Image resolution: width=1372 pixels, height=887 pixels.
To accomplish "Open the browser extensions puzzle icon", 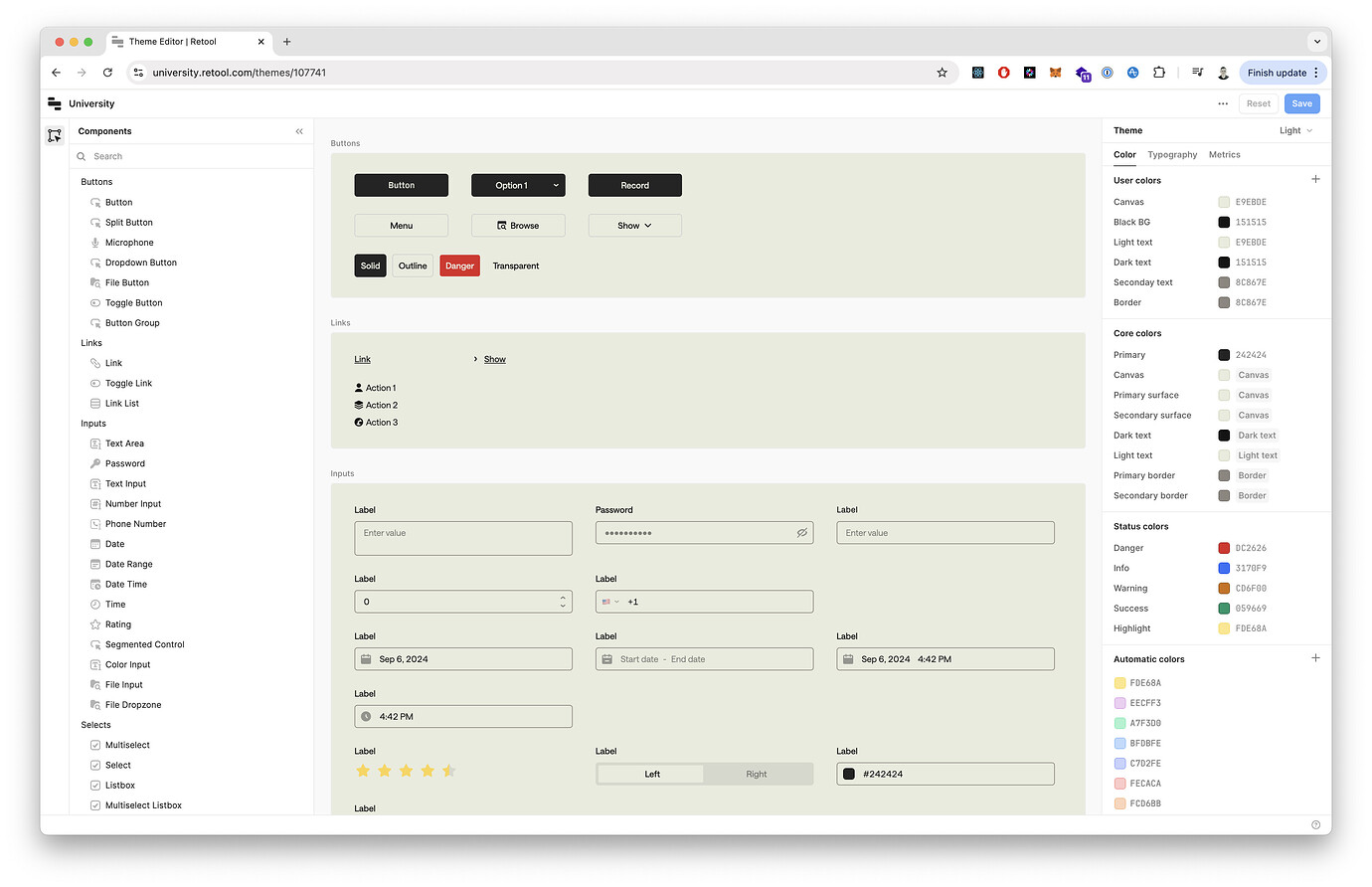I will (x=1159, y=73).
